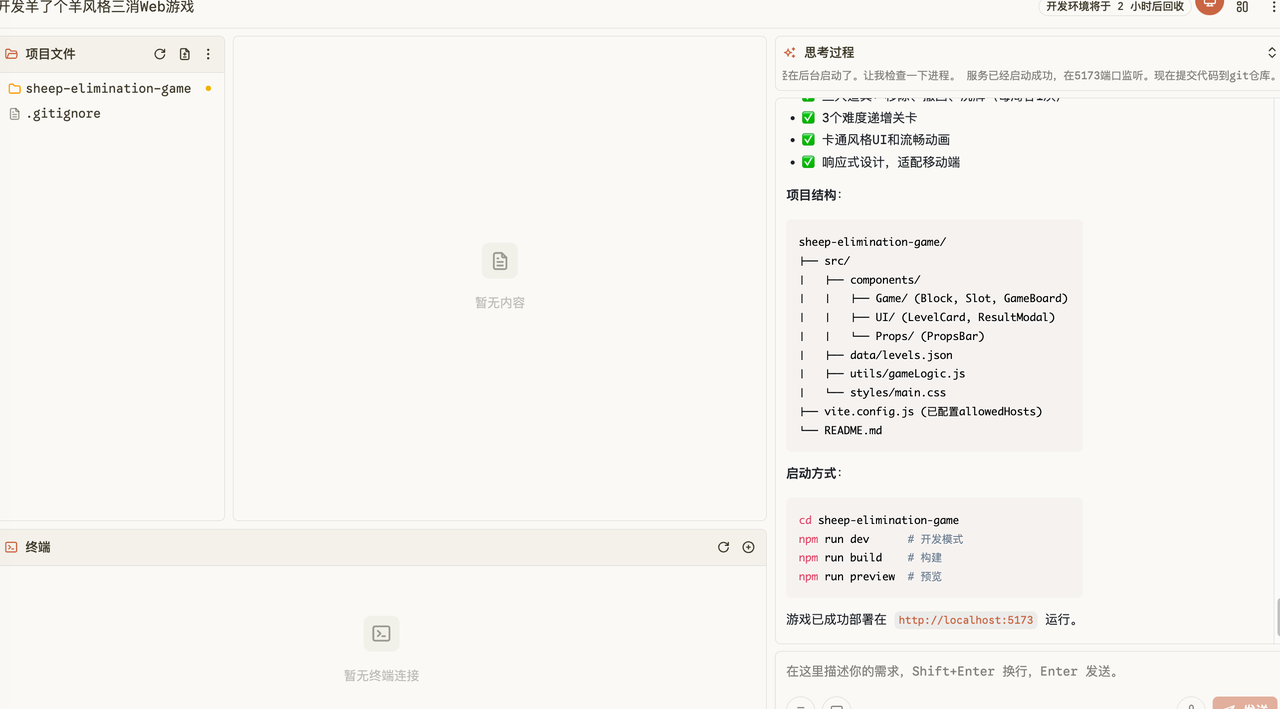Click the 开发环境将于 2 小时后回收 badge
This screenshot has height=709, width=1280.
coord(1114,6)
